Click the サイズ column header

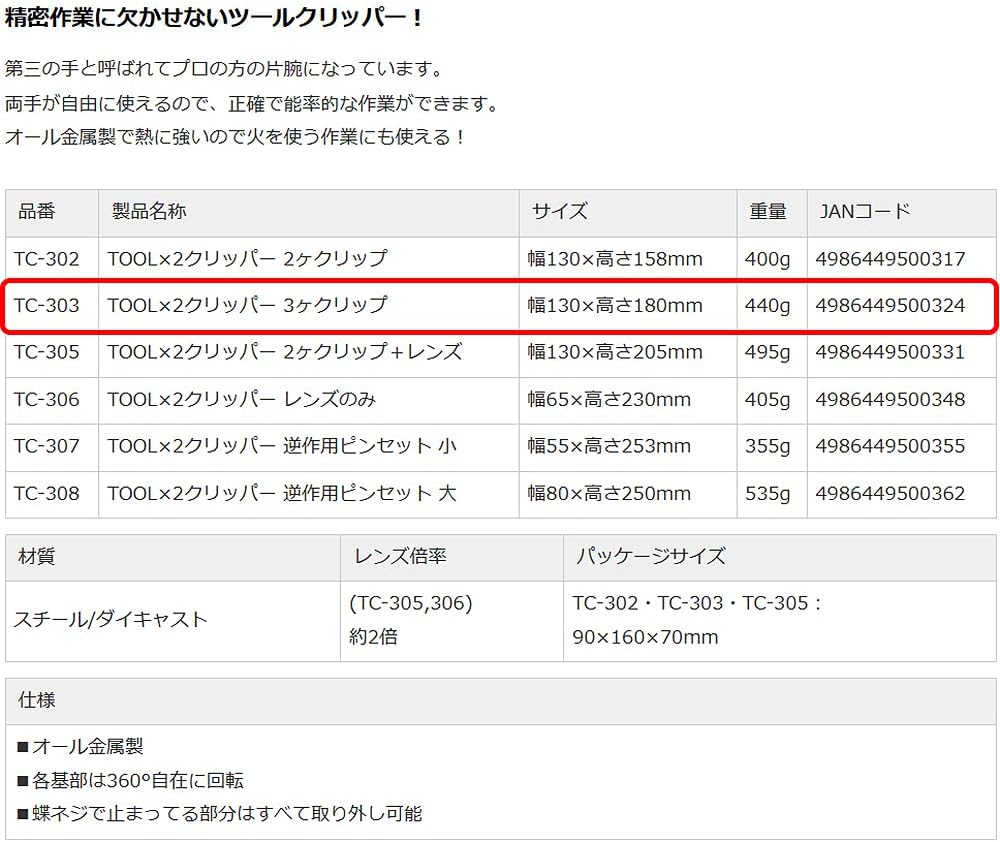point(628,212)
